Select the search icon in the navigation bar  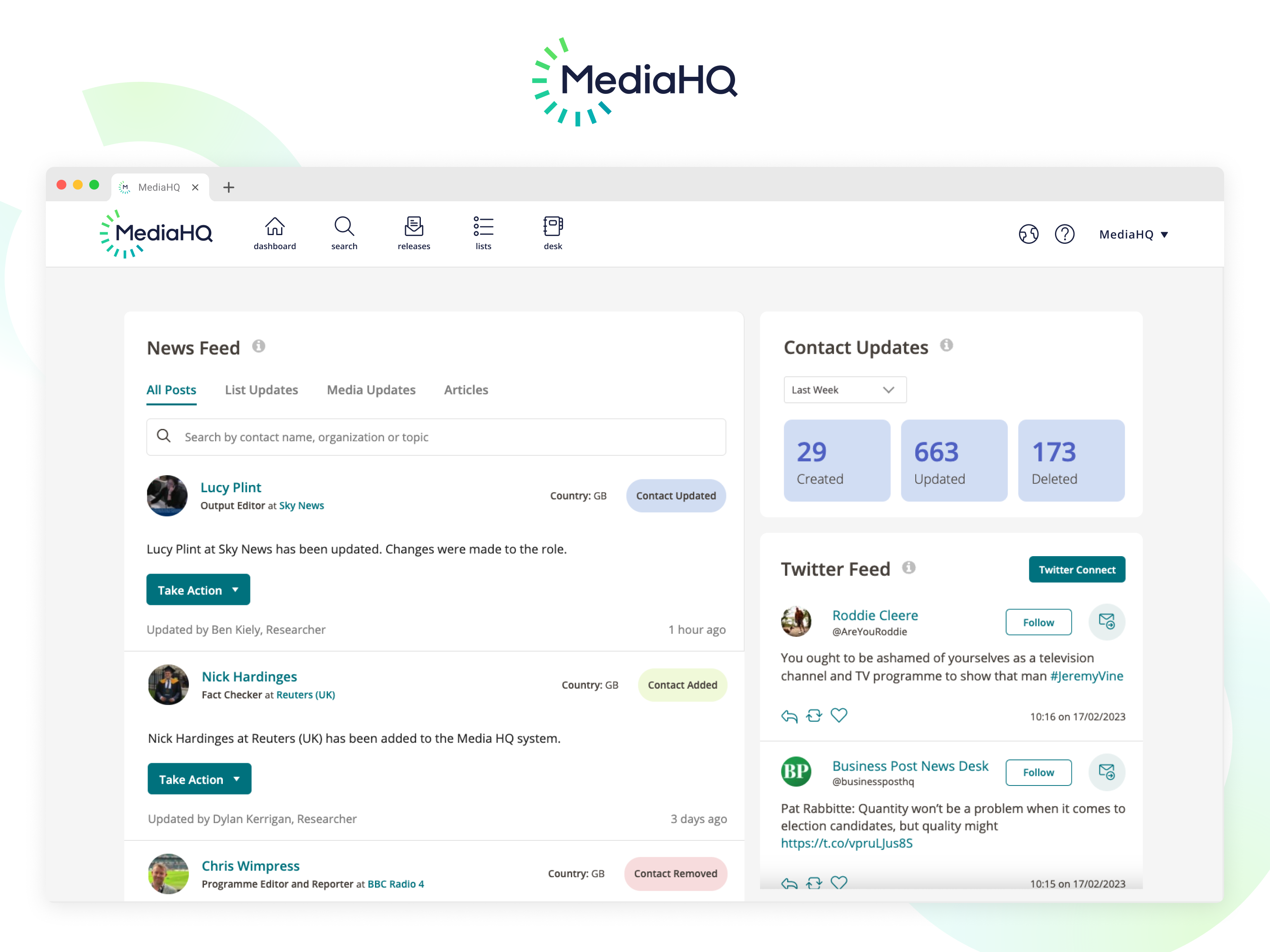[344, 232]
